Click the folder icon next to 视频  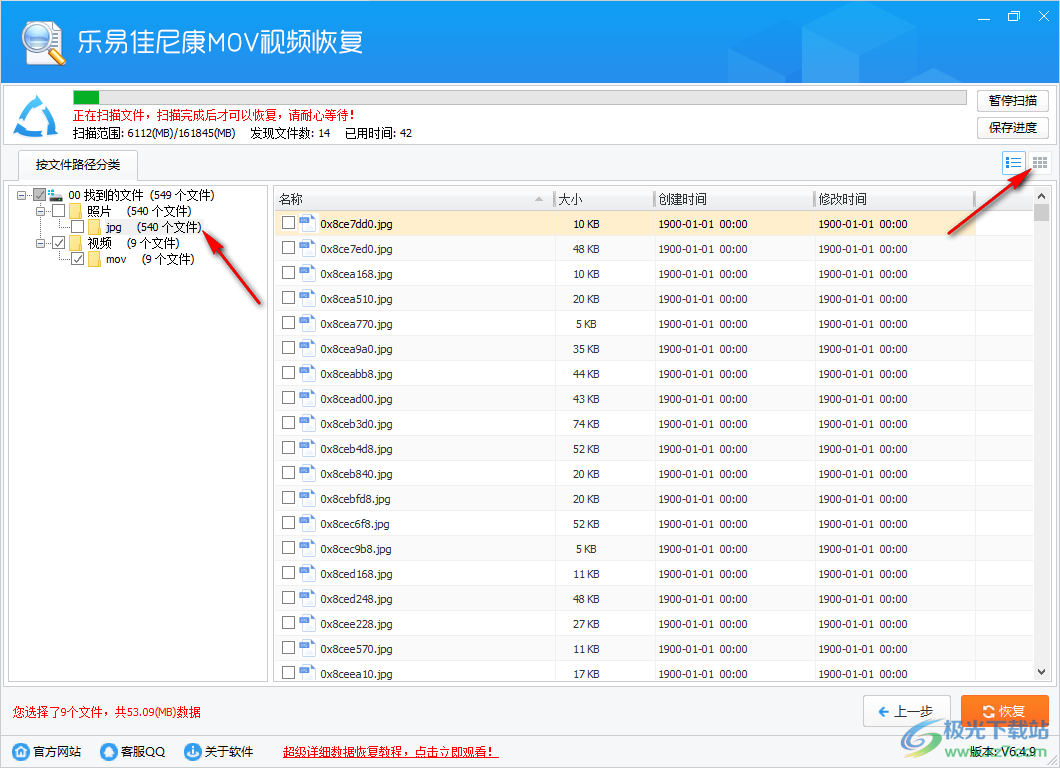pyautogui.click(x=76, y=243)
